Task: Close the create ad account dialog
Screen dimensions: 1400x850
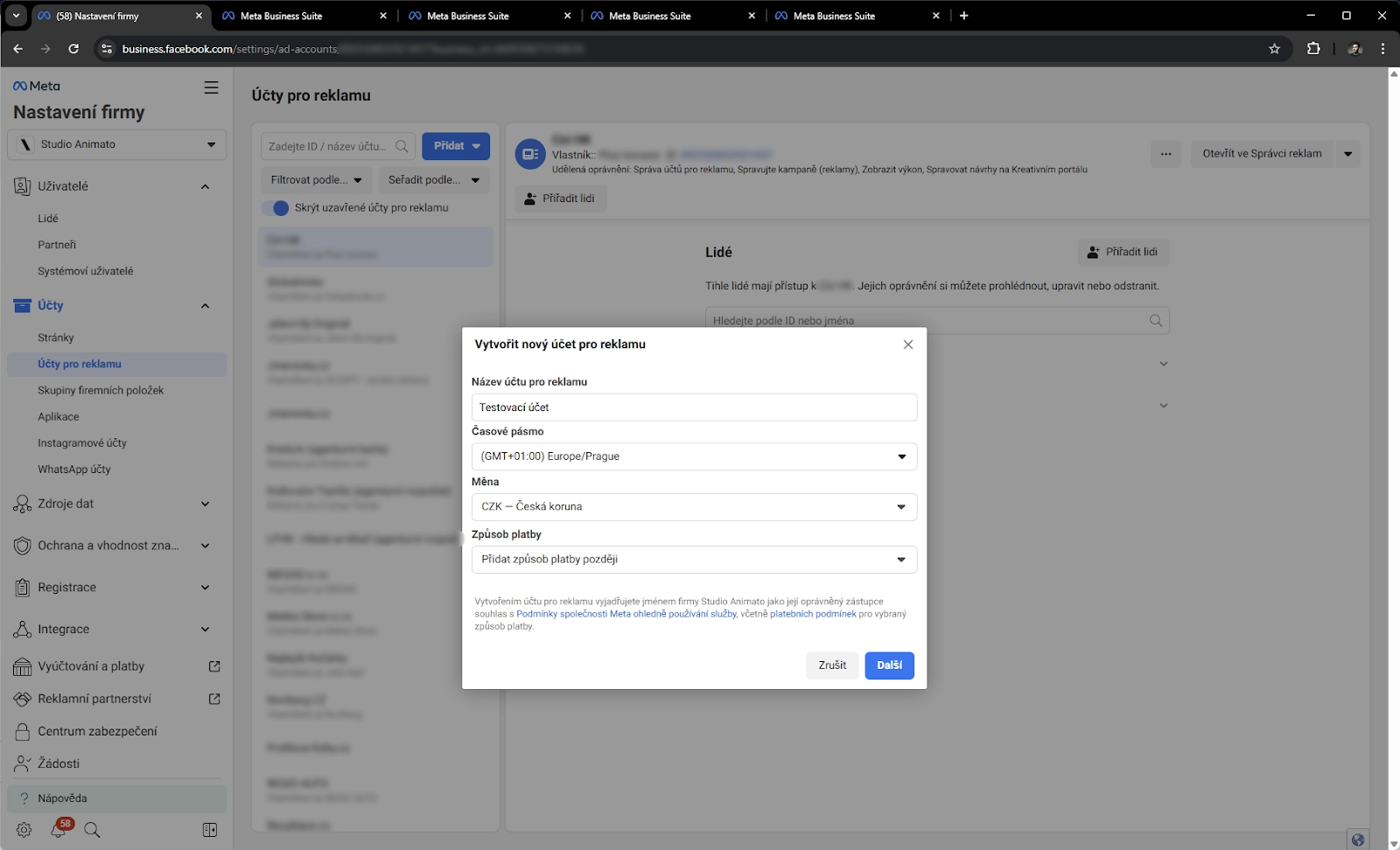Action: (x=908, y=345)
